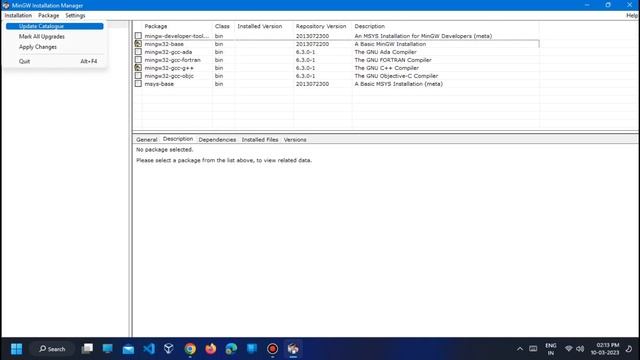Launch Visual Studio Code from taskbar
Image resolution: width=640 pixels, height=360 pixels.
click(x=149, y=349)
